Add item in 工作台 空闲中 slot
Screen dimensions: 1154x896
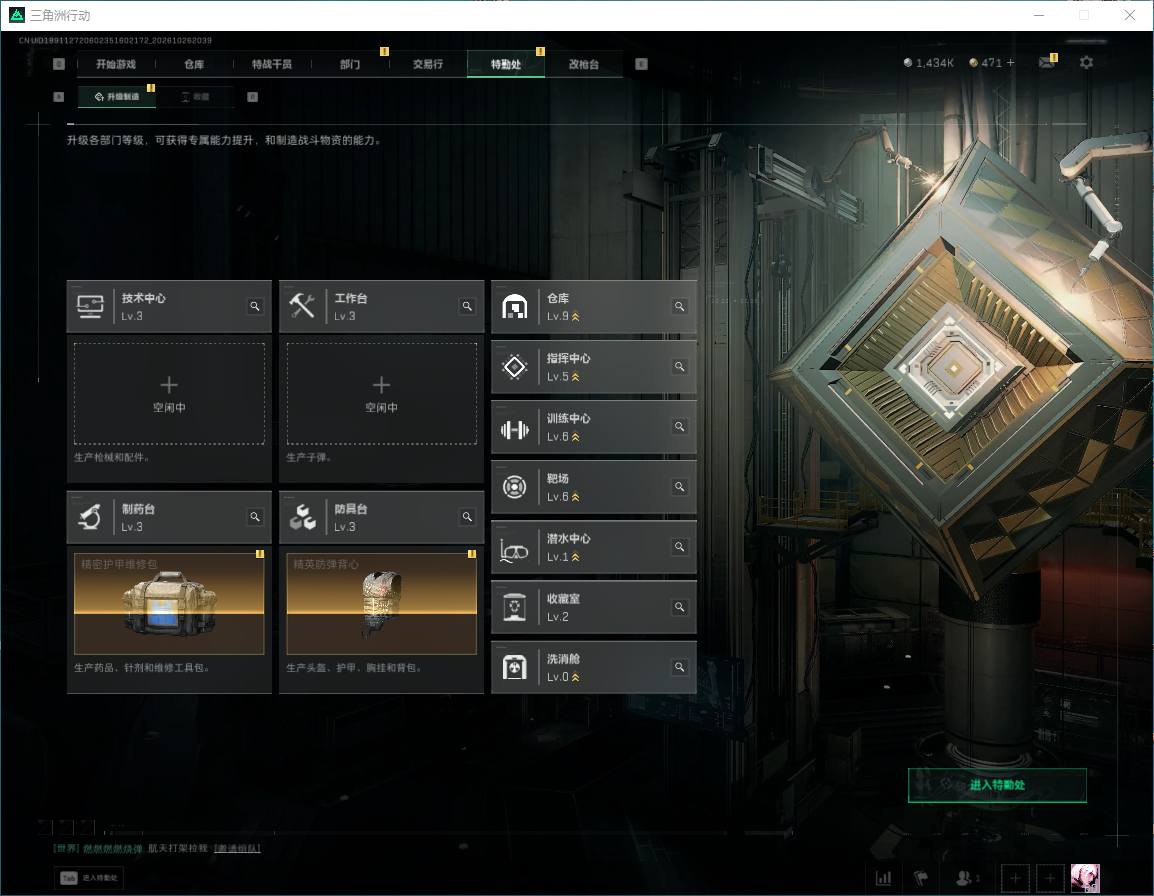tap(381, 394)
